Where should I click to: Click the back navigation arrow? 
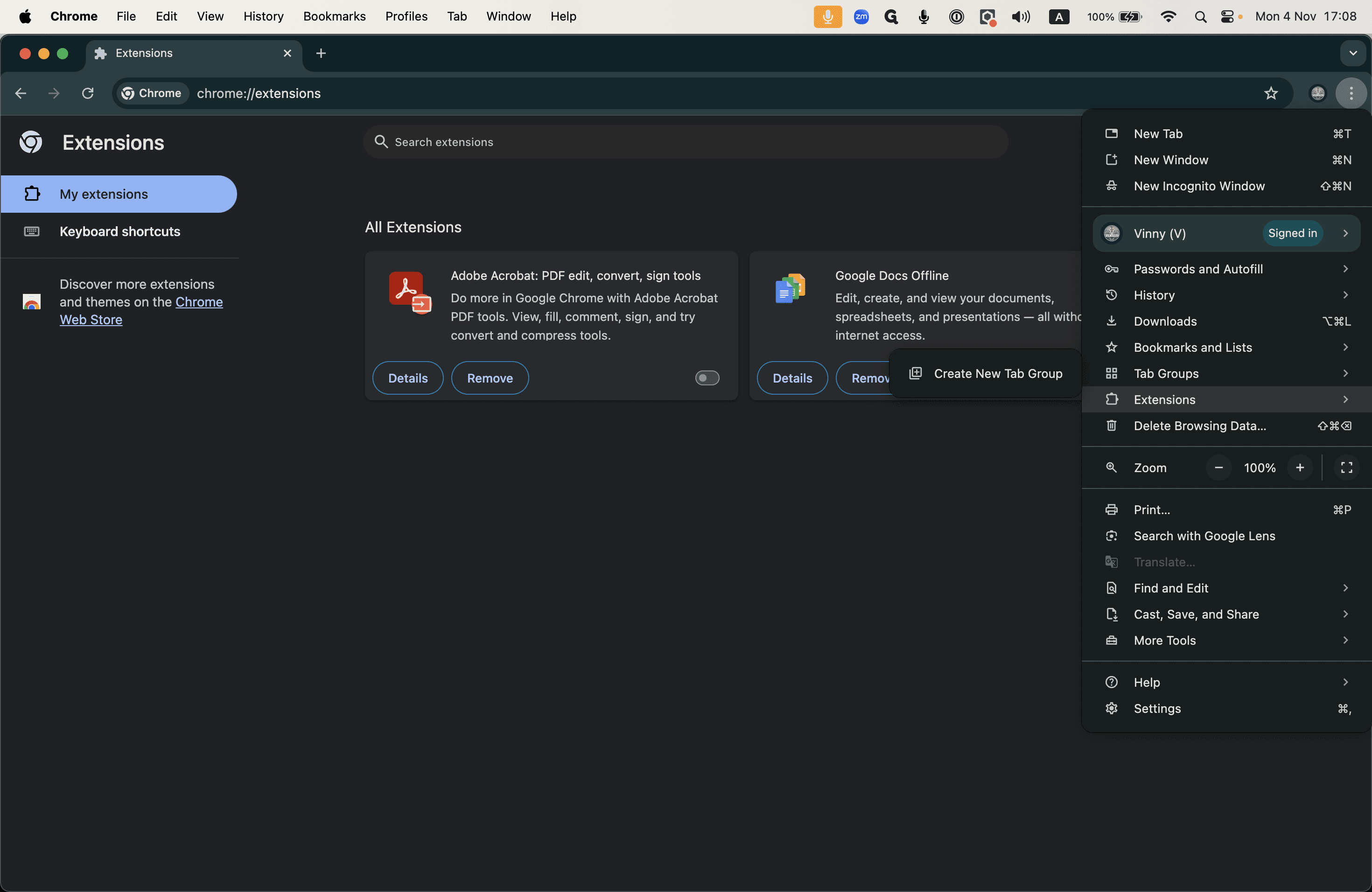(x=21, y=93)
